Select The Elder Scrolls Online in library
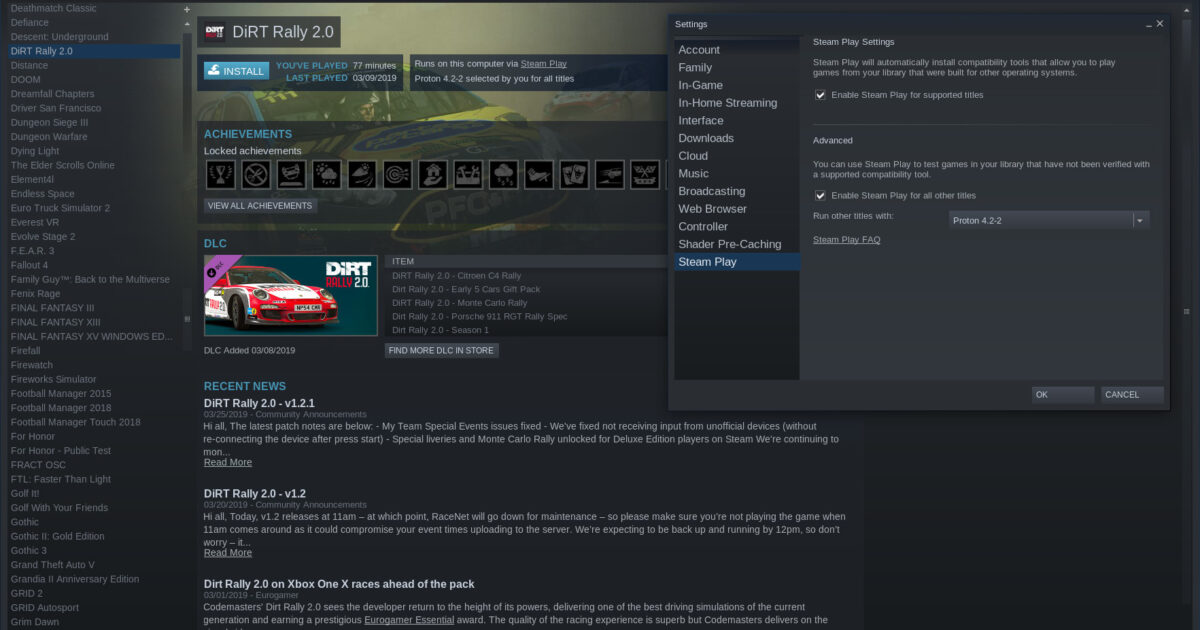The image size is (1200, 630). tap(63, 165)
